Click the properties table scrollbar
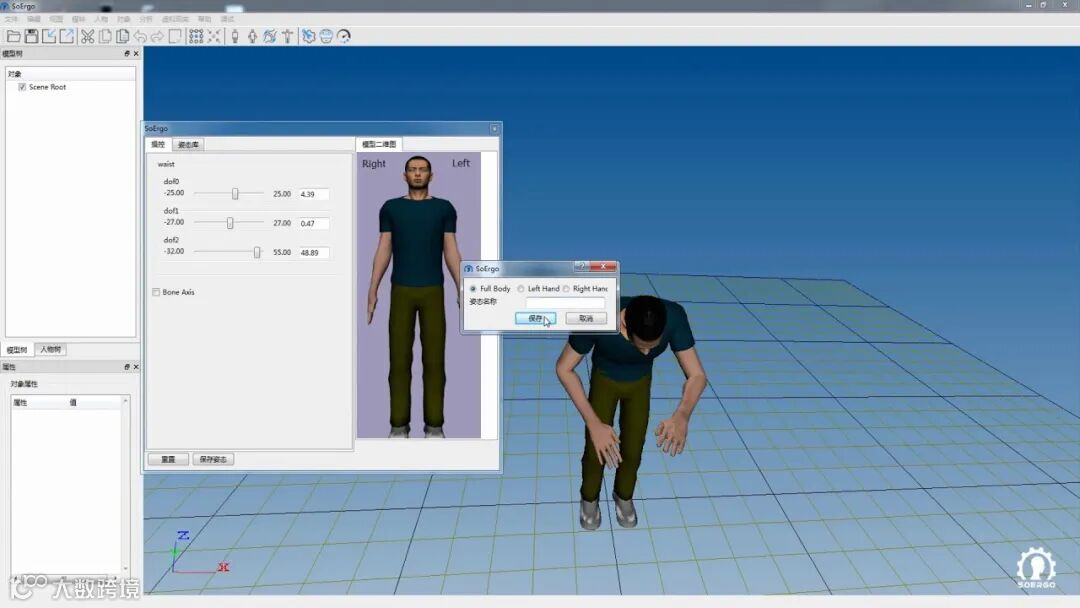The width and height of the screenshot is (1080, 608). click(125, 484)
